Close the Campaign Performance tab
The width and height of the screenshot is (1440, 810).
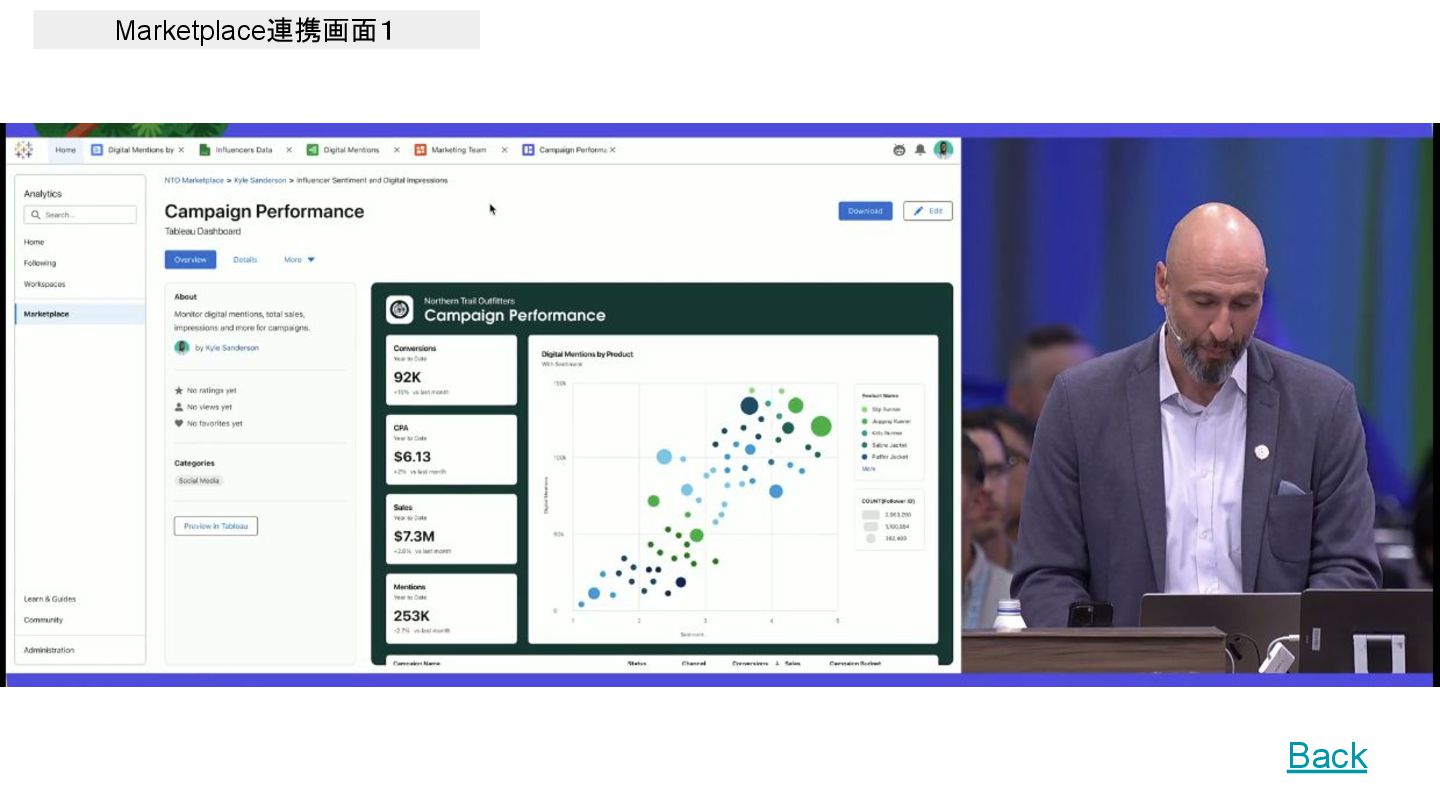613,150
